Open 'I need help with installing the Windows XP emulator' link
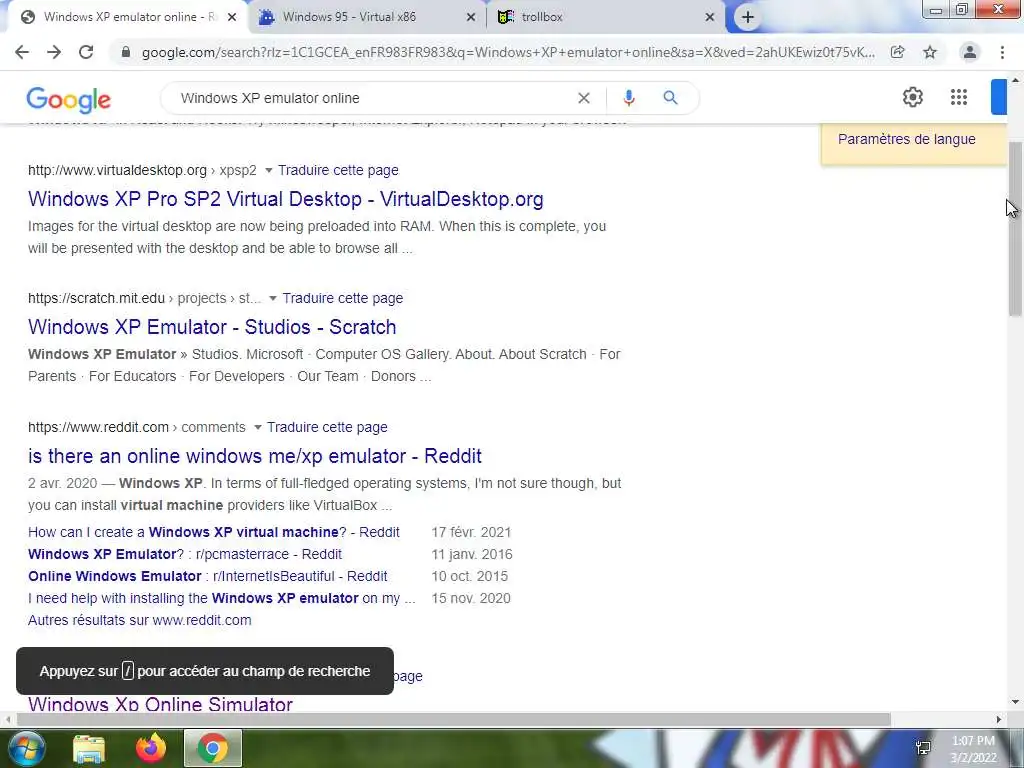This screenshot has width=1024, height=768. click(x=221, y=598)
